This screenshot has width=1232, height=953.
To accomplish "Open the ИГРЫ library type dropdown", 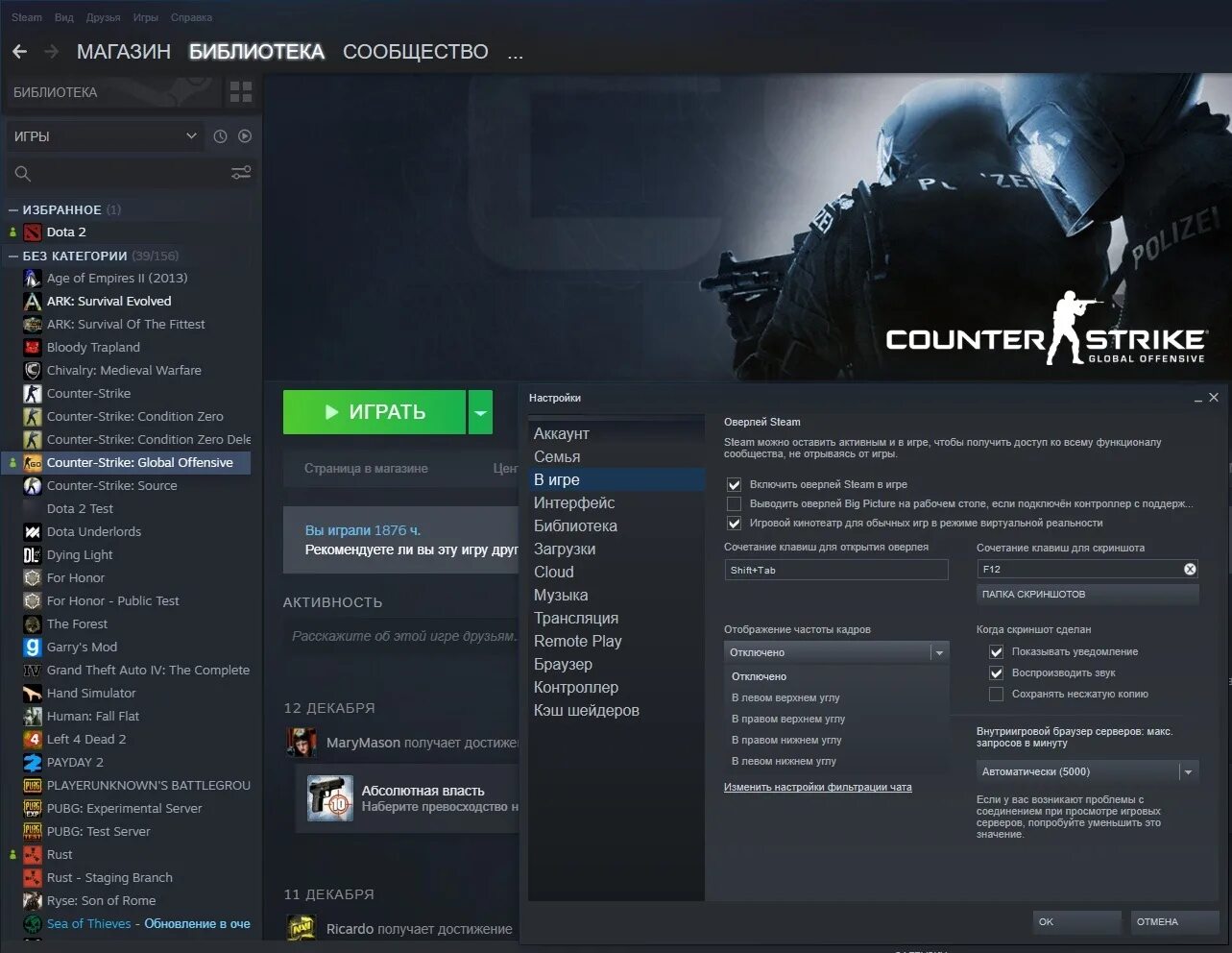I will click(105, 136).
